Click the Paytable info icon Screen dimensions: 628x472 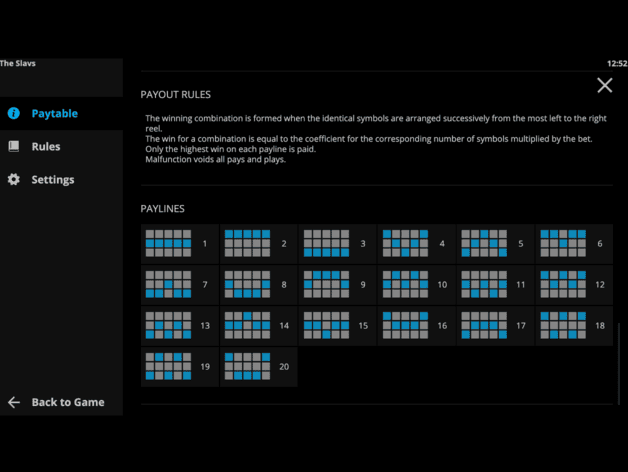[x=14, y=113]
